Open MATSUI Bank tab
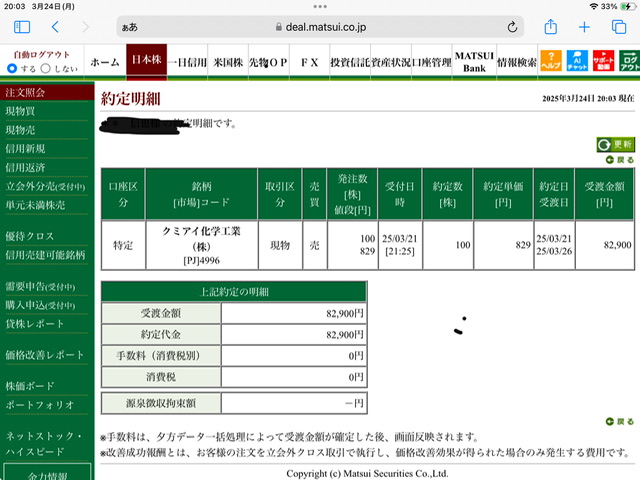640x480 pixels. coord(474,62)
